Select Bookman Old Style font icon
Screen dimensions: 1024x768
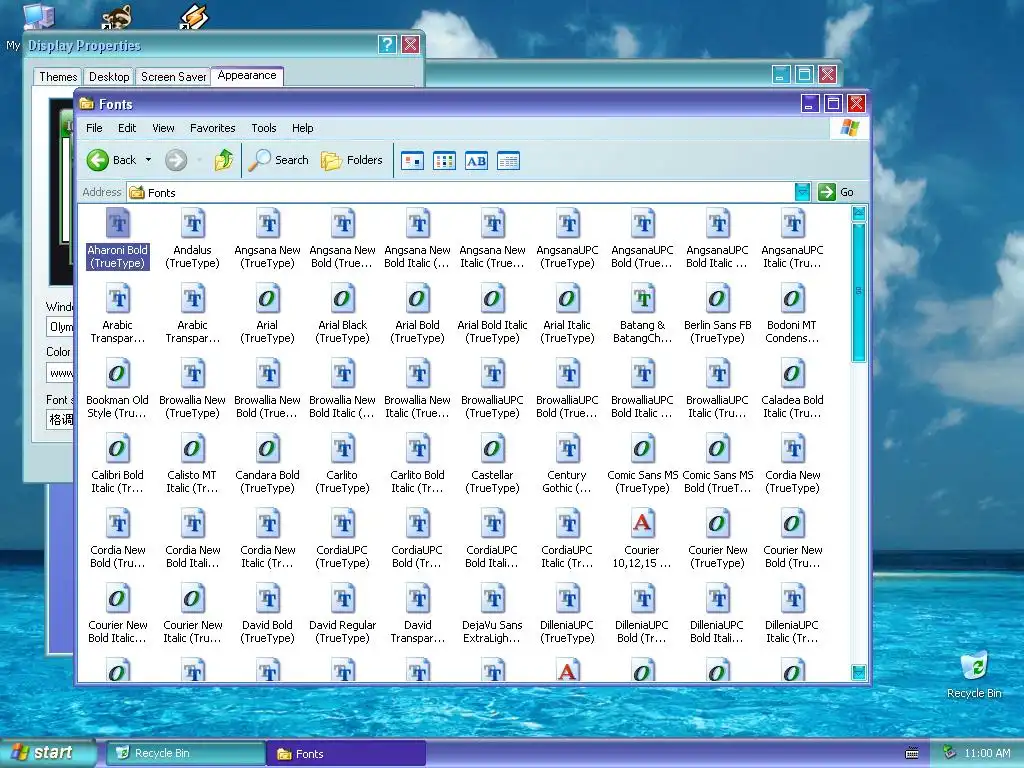pyautogui.click(x=118, y=374)
